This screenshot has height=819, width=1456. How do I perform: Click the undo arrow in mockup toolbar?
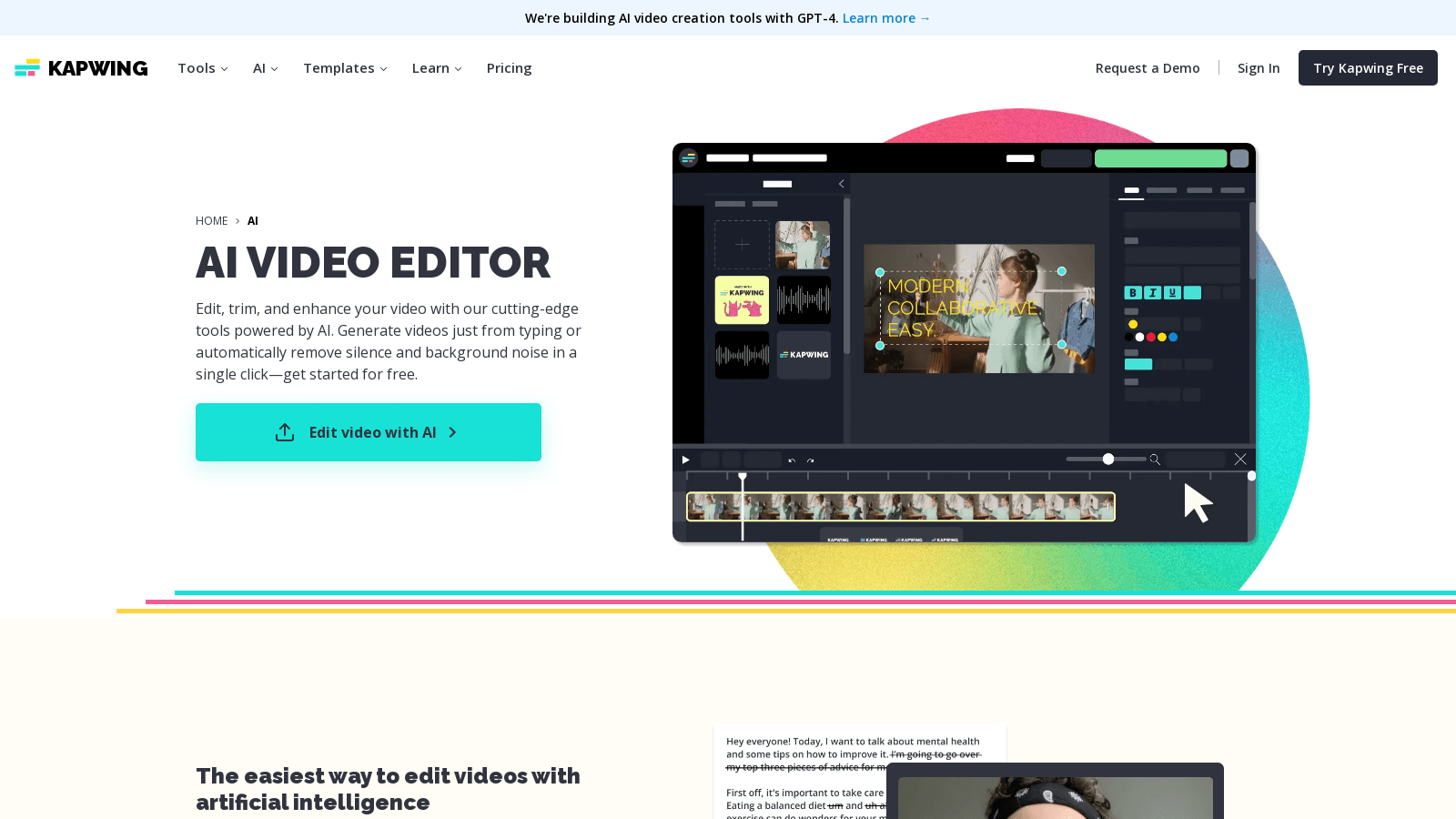pos(792,460)
